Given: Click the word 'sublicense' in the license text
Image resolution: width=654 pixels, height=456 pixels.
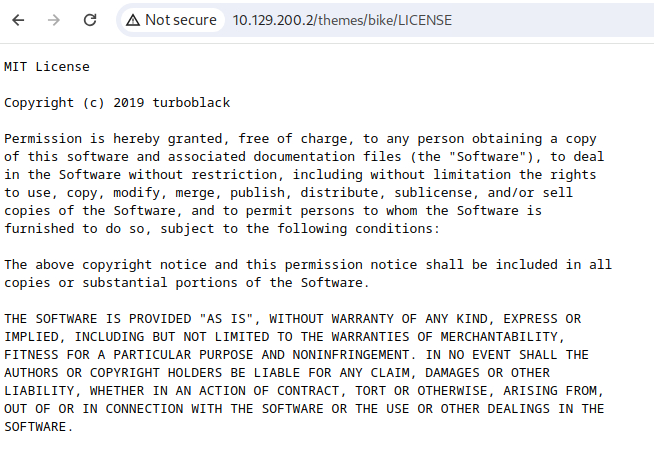Looking at the screenshot, I should 433,193.
